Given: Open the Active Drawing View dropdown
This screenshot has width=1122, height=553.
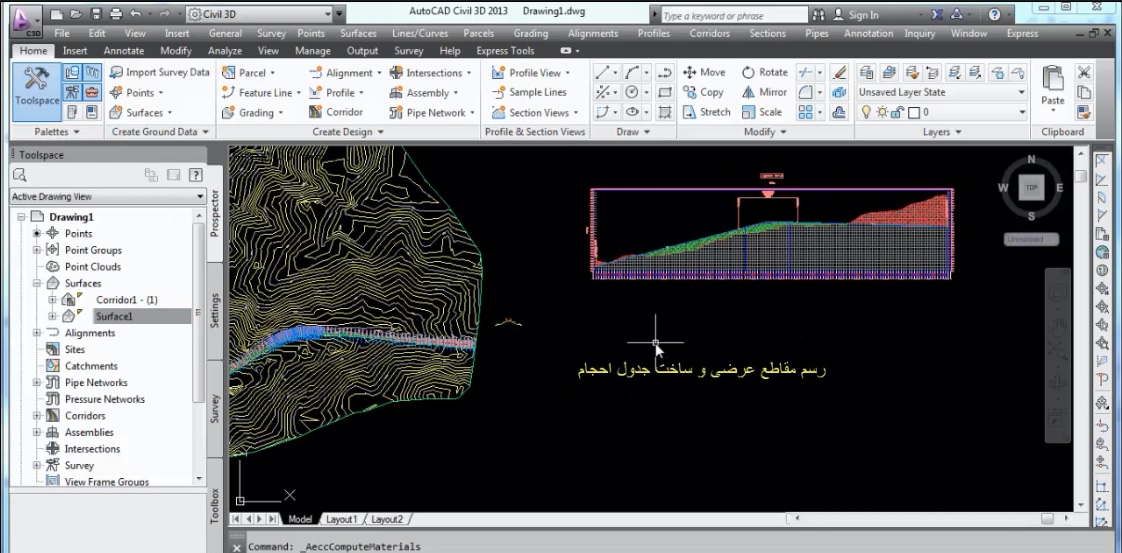Looking at the screenshot, I should click(108, 197).
